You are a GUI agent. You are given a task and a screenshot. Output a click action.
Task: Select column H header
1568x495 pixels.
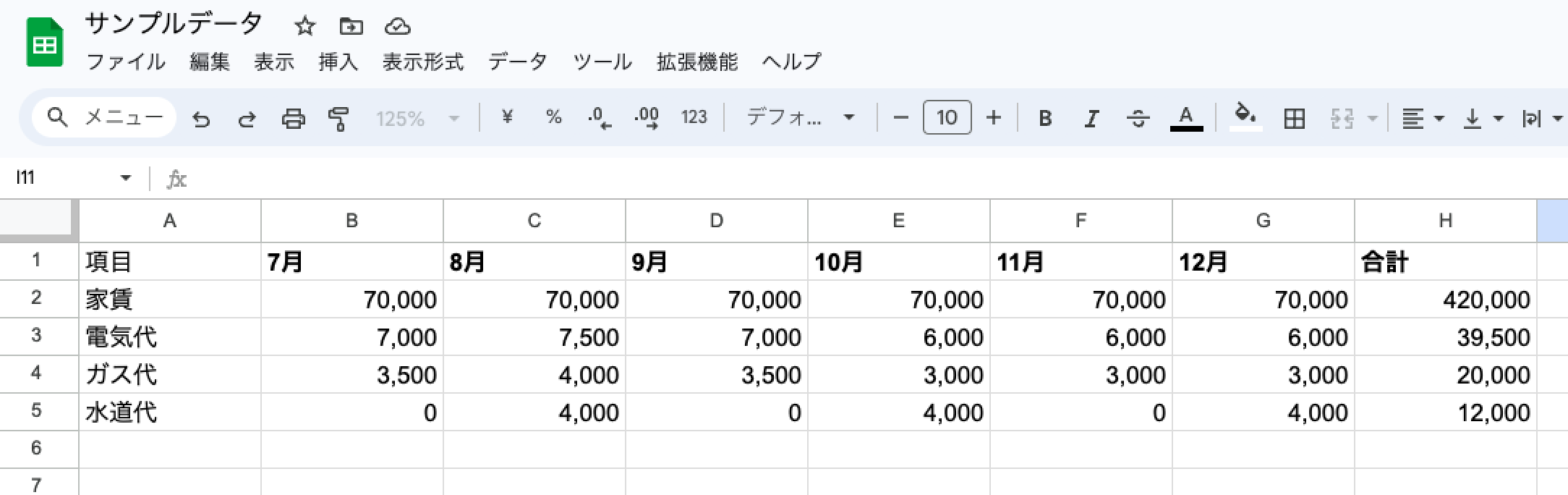pos(1446,221)
